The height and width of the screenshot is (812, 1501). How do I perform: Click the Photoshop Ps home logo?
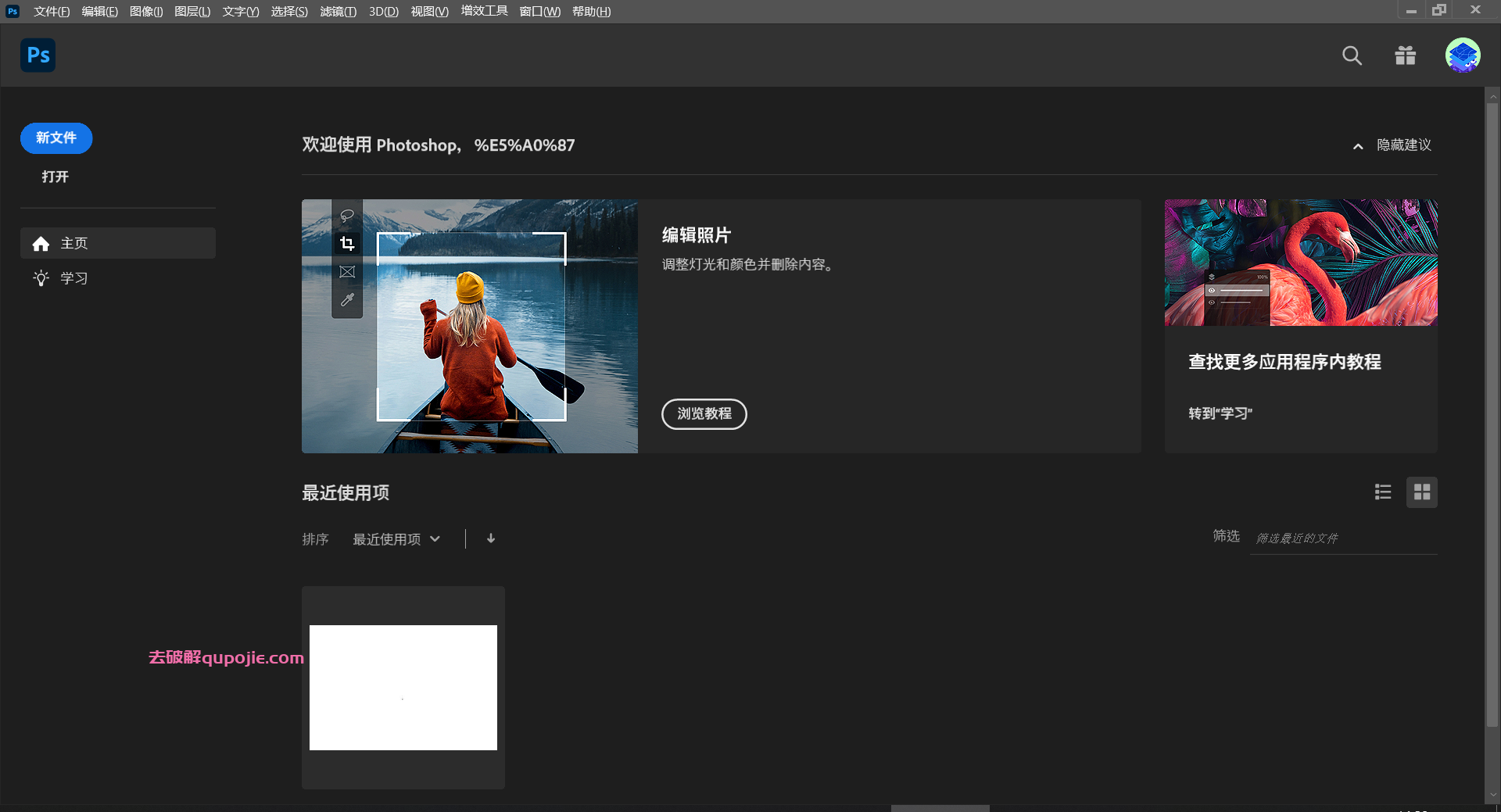pos(38,55)
